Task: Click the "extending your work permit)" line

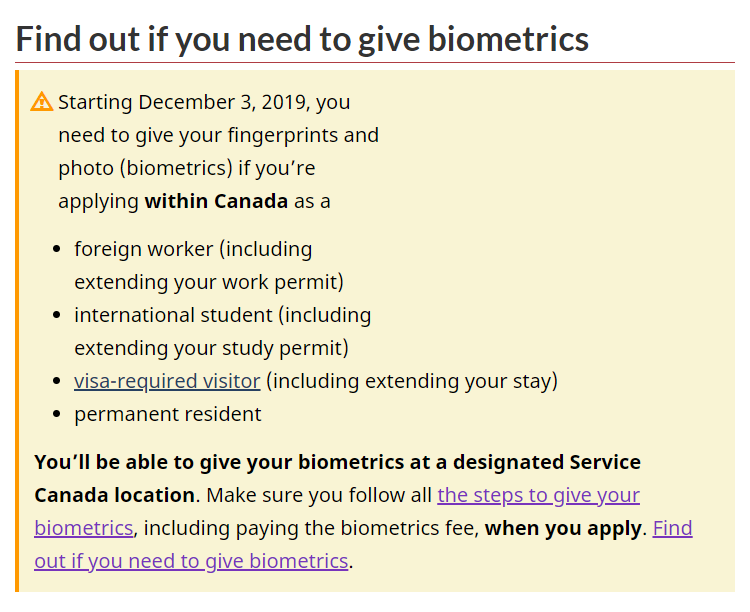Action: coord(208,282)
